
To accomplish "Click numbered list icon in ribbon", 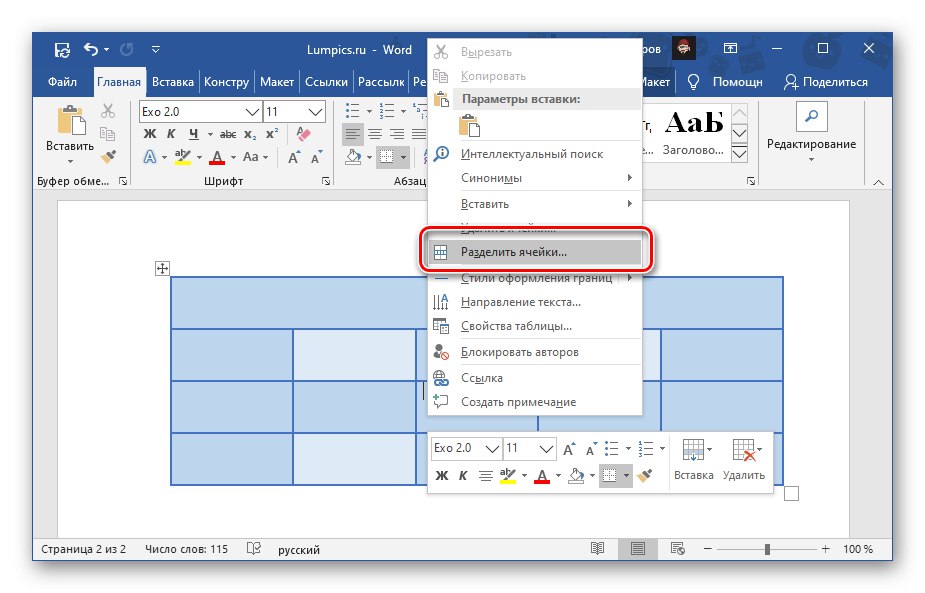I will (387, 110).
